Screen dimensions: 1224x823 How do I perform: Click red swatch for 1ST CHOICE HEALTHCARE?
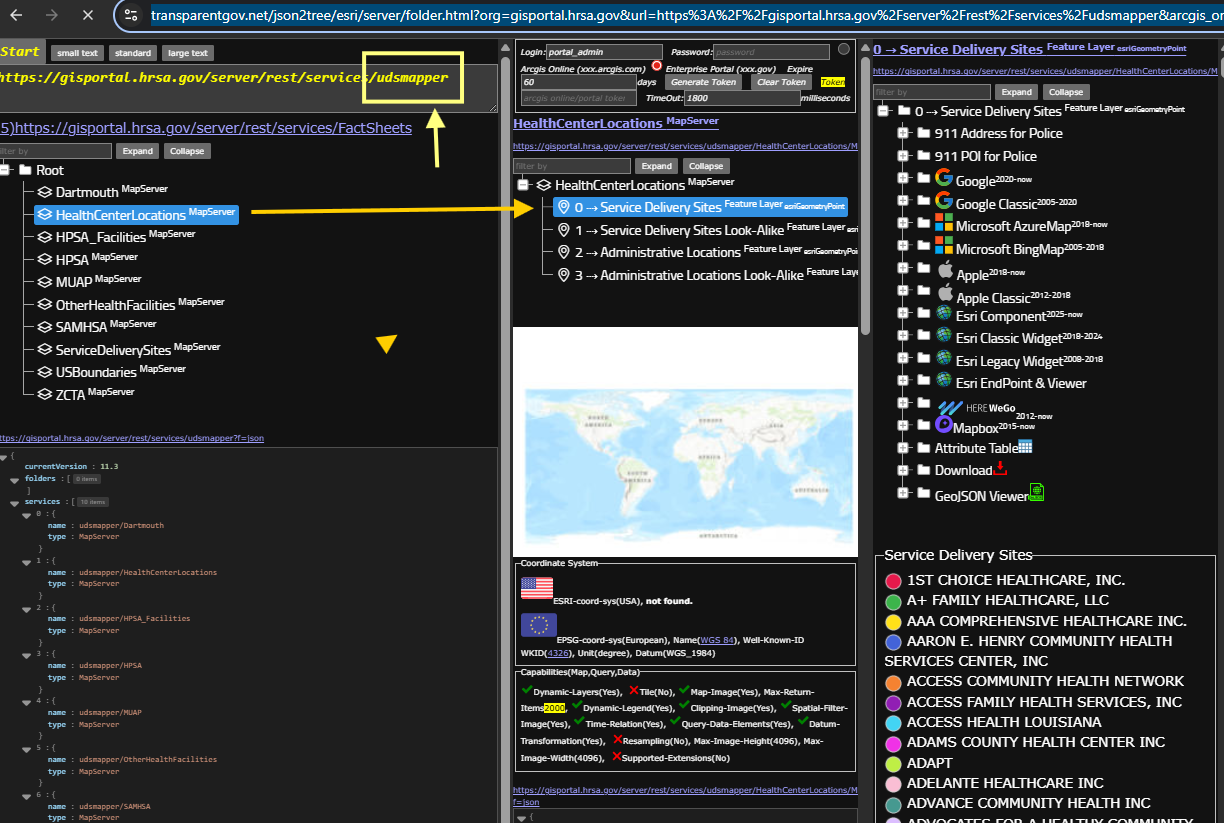894,581
